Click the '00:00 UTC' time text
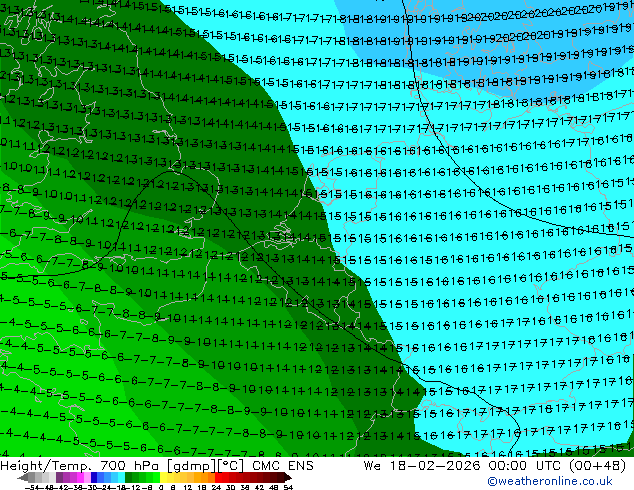This screenshot has width=634, height=490. click(524, 466)
